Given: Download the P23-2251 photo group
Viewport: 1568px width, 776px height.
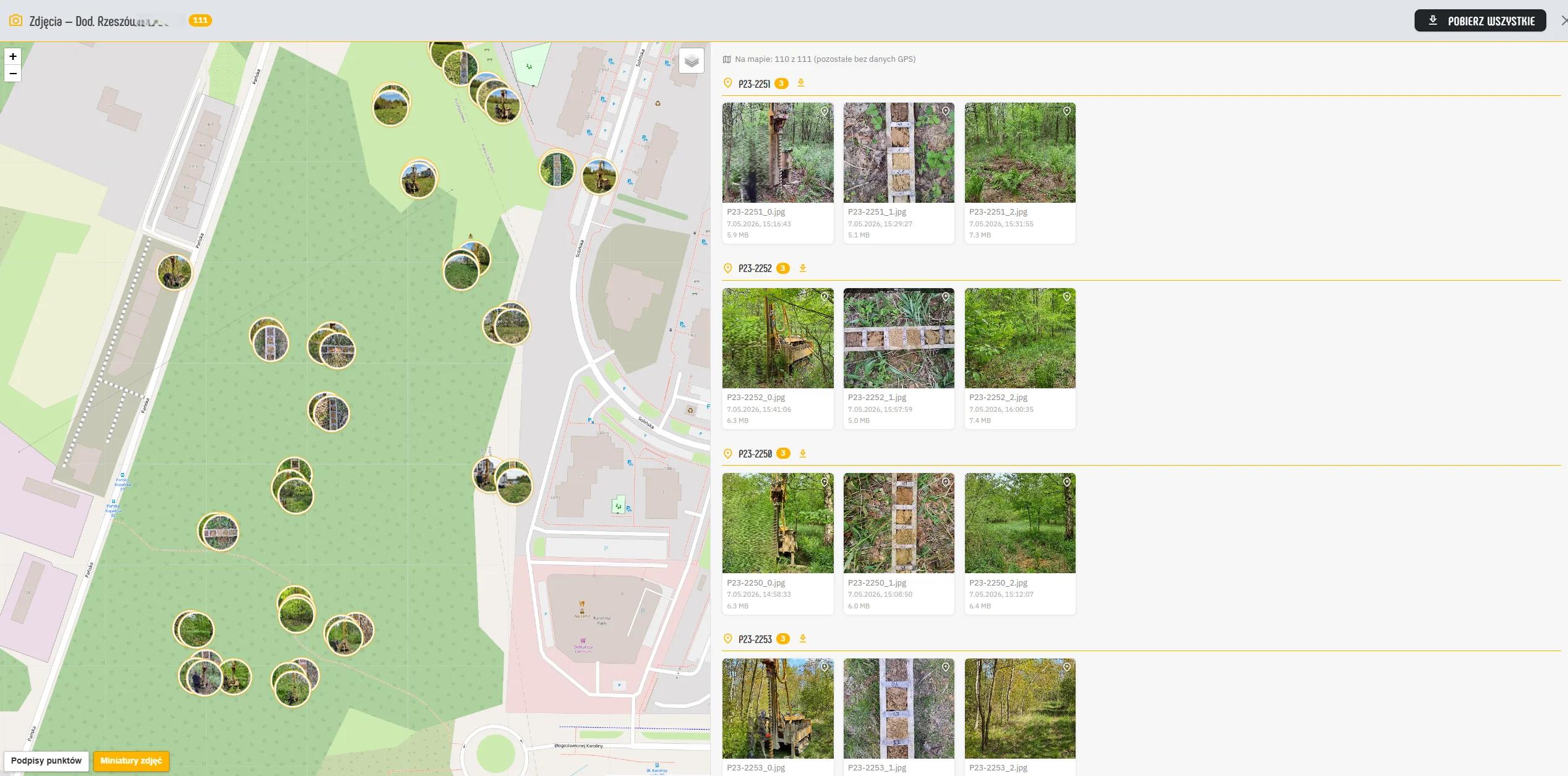Looking at the screenshot, I should pos(801,83).
